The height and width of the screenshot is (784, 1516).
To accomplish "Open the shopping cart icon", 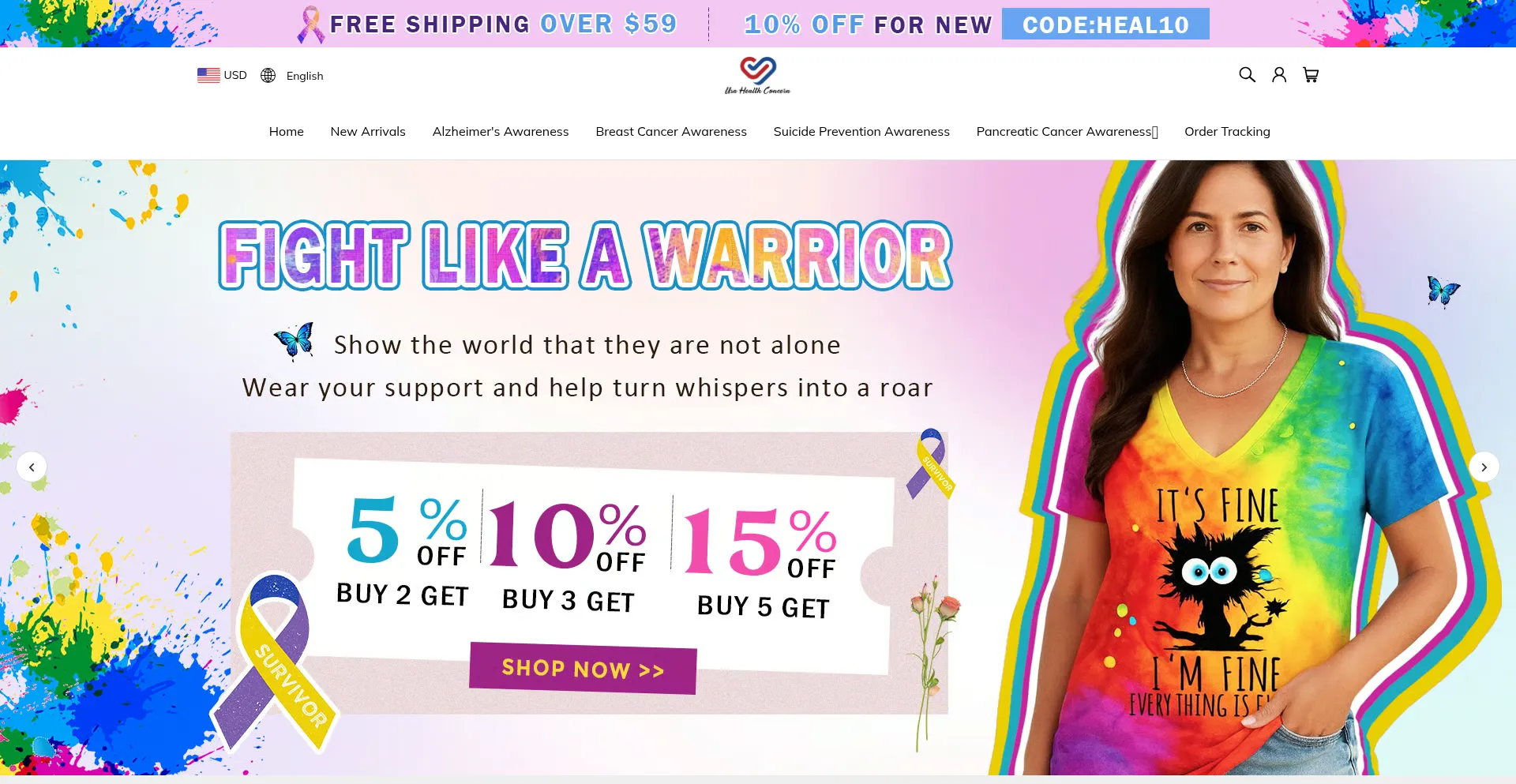I will tap(1311, 75).
